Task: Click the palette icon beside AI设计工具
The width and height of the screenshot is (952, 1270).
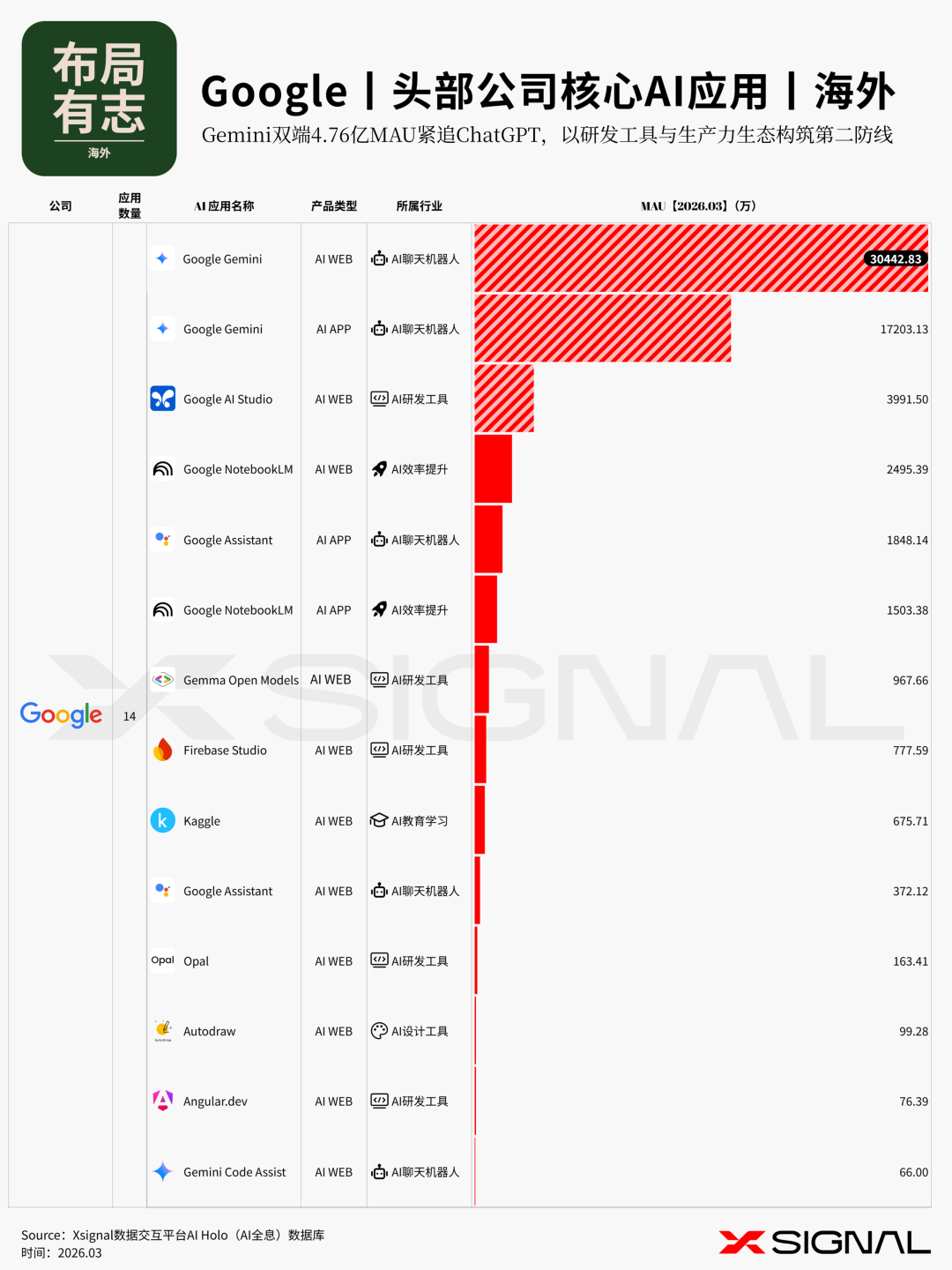Action: [379, 1030]
